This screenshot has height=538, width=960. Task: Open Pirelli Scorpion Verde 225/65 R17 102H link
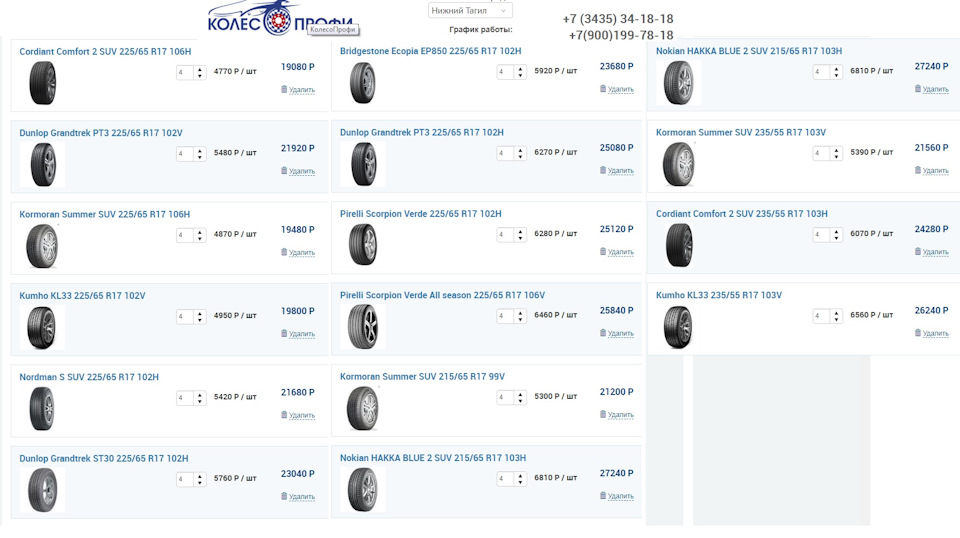421,214
